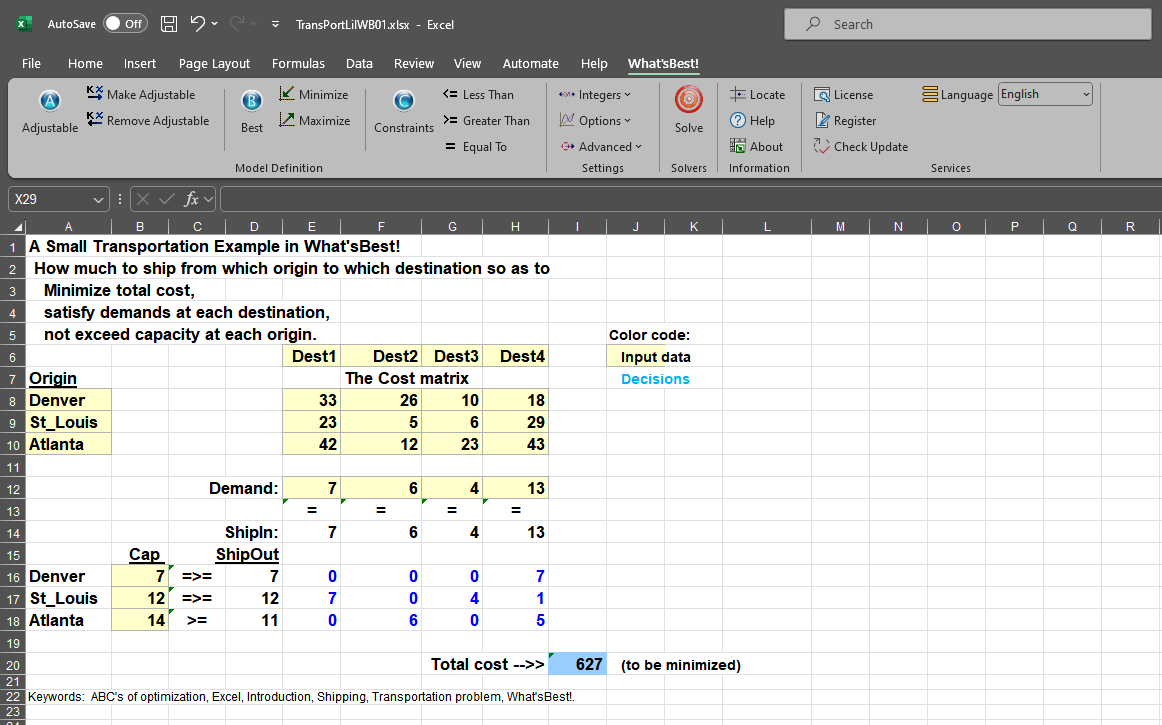The width and height of the screenshot is (1162, 725).
Task: Click the Check Update icon
Action: tap(861, 147)
